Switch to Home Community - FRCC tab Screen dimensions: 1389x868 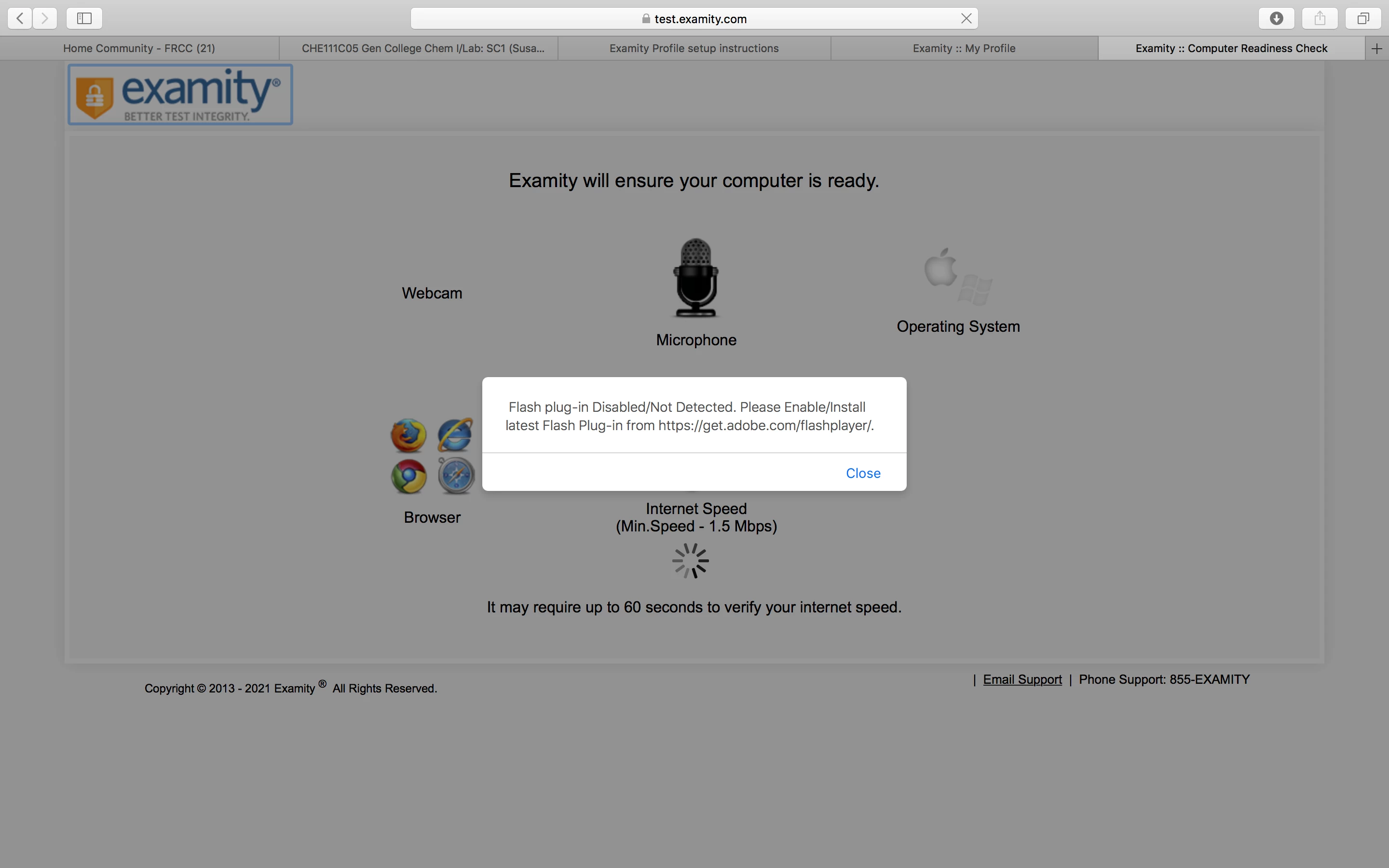tap(139, 49)
